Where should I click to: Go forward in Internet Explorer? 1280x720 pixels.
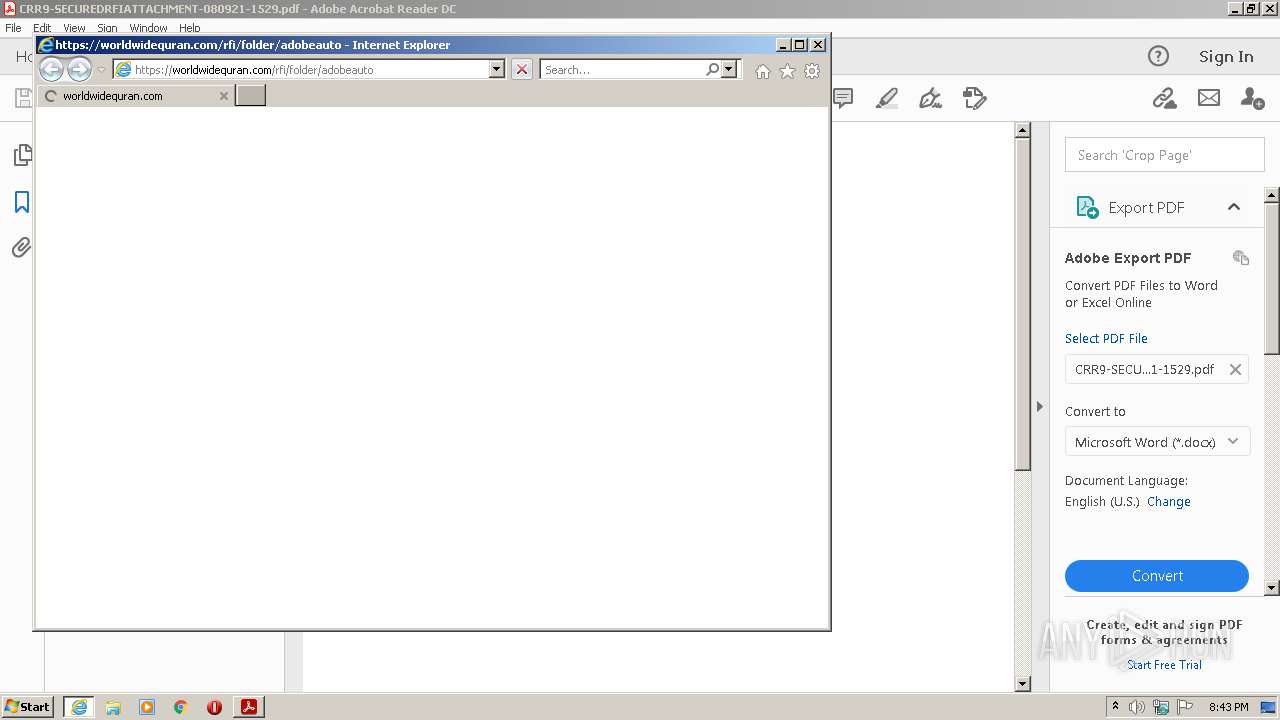(x=79, y=69)
